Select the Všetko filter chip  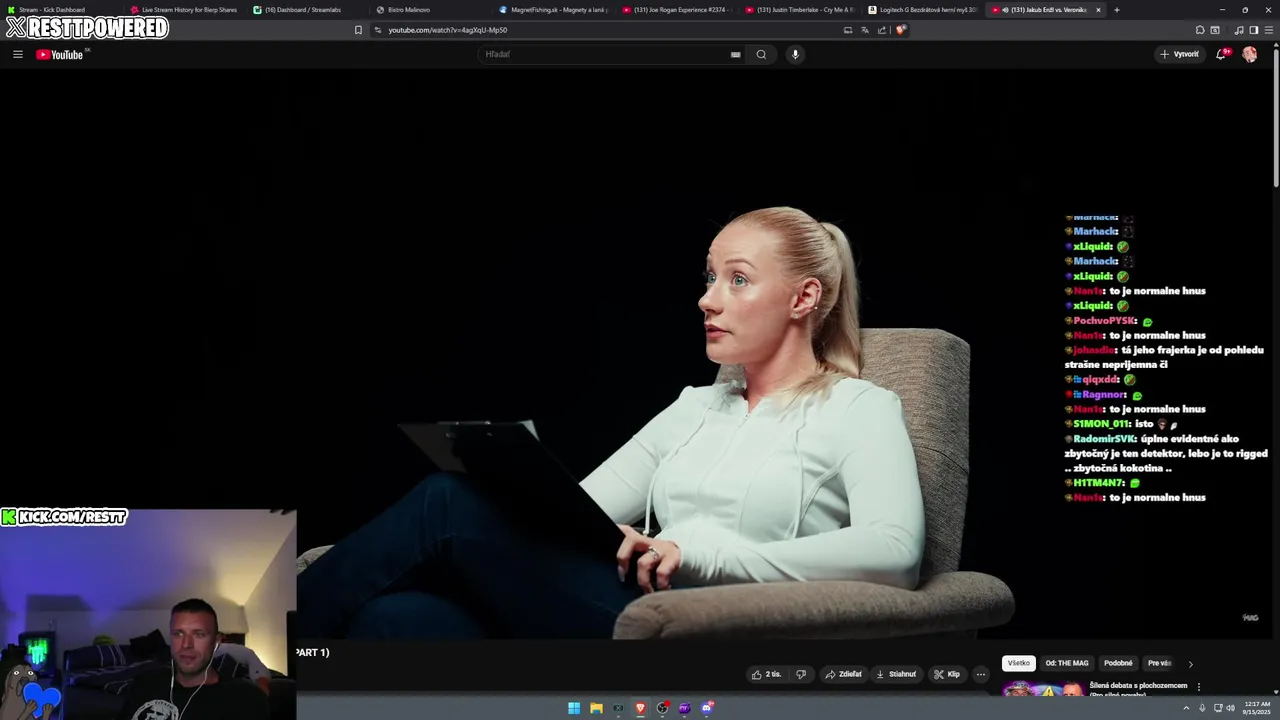1018,663
